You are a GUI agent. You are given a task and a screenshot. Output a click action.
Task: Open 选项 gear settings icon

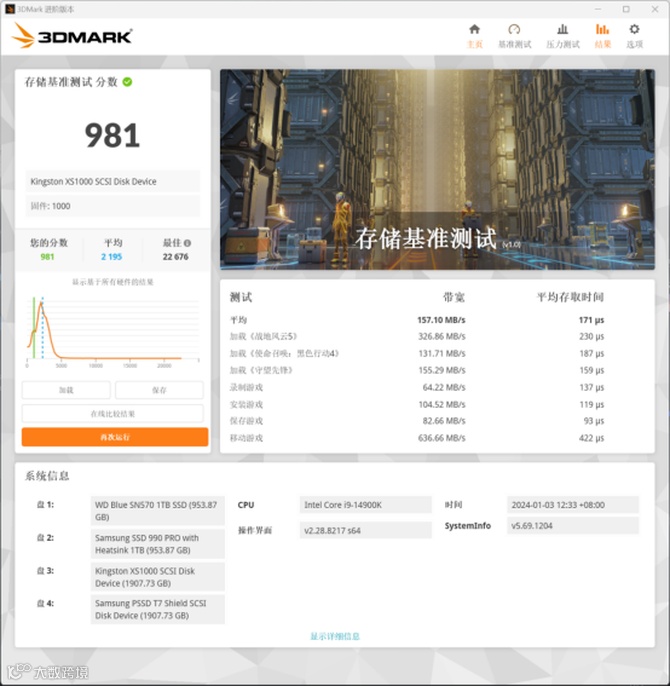634,29
